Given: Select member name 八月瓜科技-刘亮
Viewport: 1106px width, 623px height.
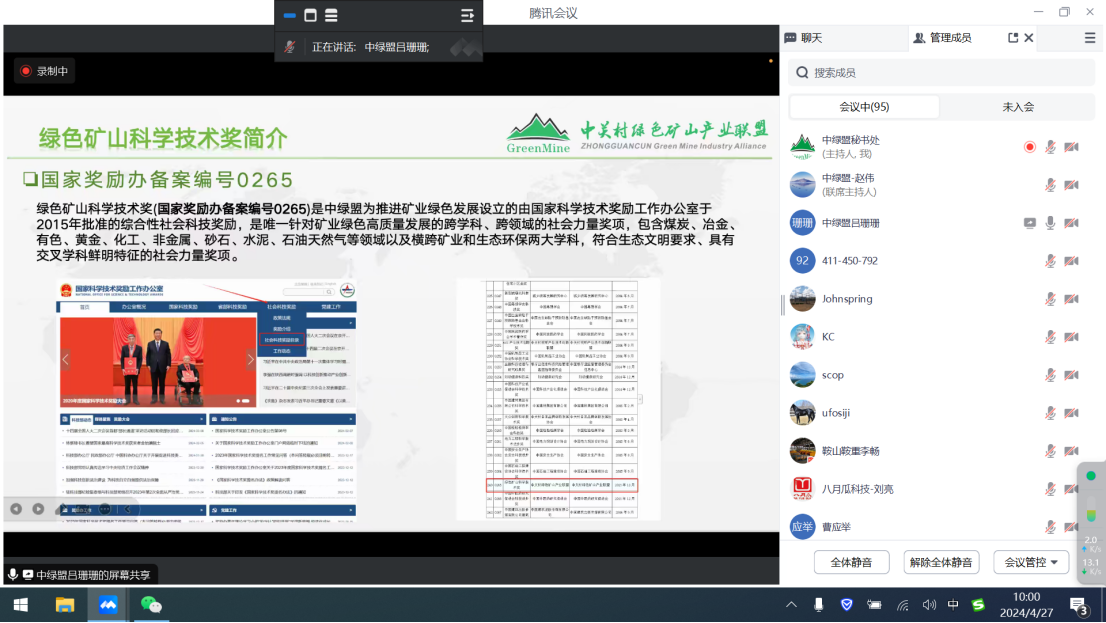Looking at the screenshot, I should click(x=857, y=489).
